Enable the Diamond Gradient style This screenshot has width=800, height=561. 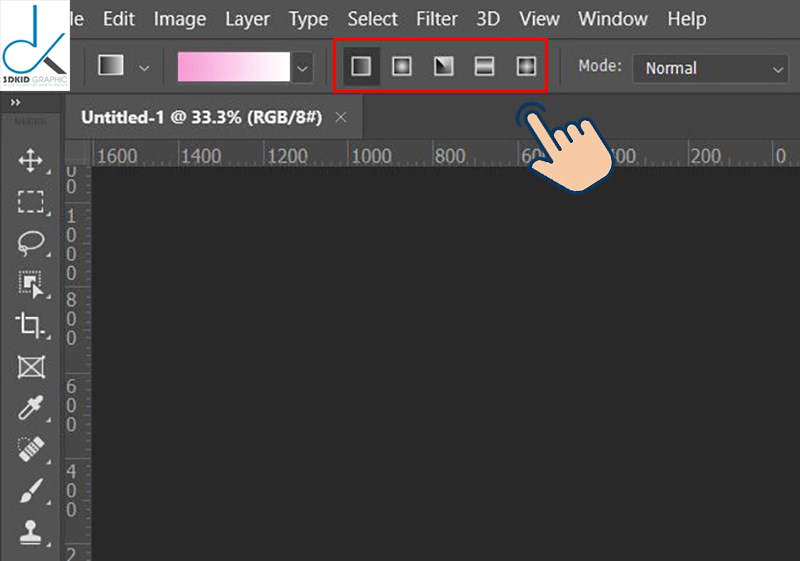tap(526, 66)
